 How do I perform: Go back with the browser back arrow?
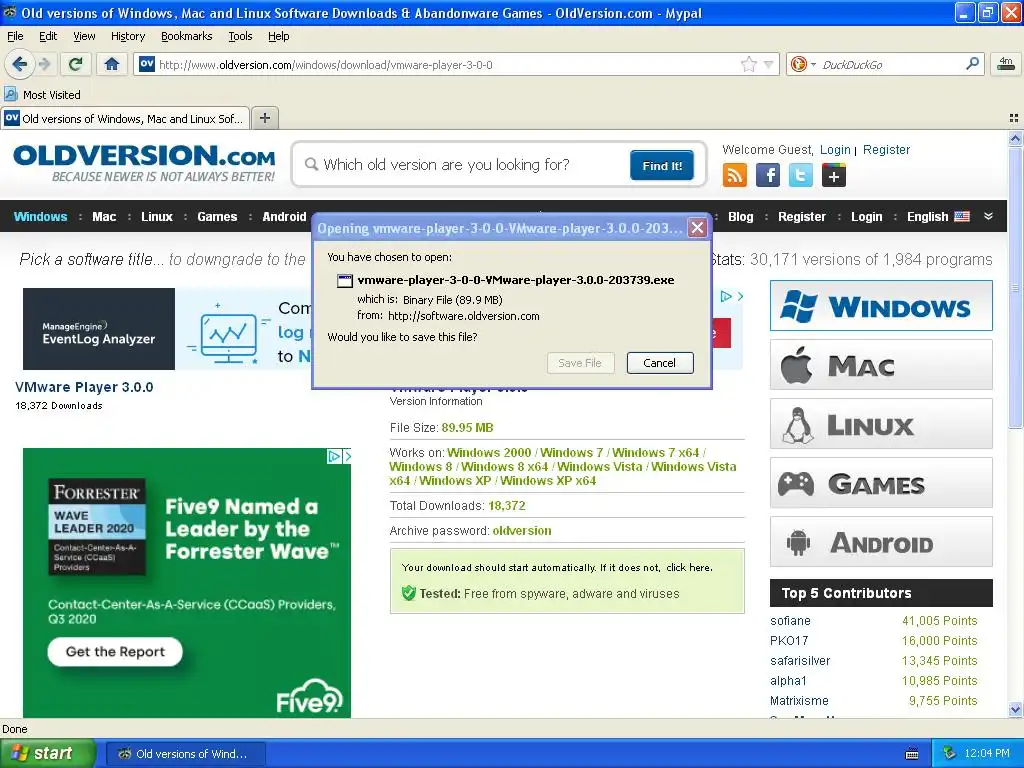tap(19, 64)
